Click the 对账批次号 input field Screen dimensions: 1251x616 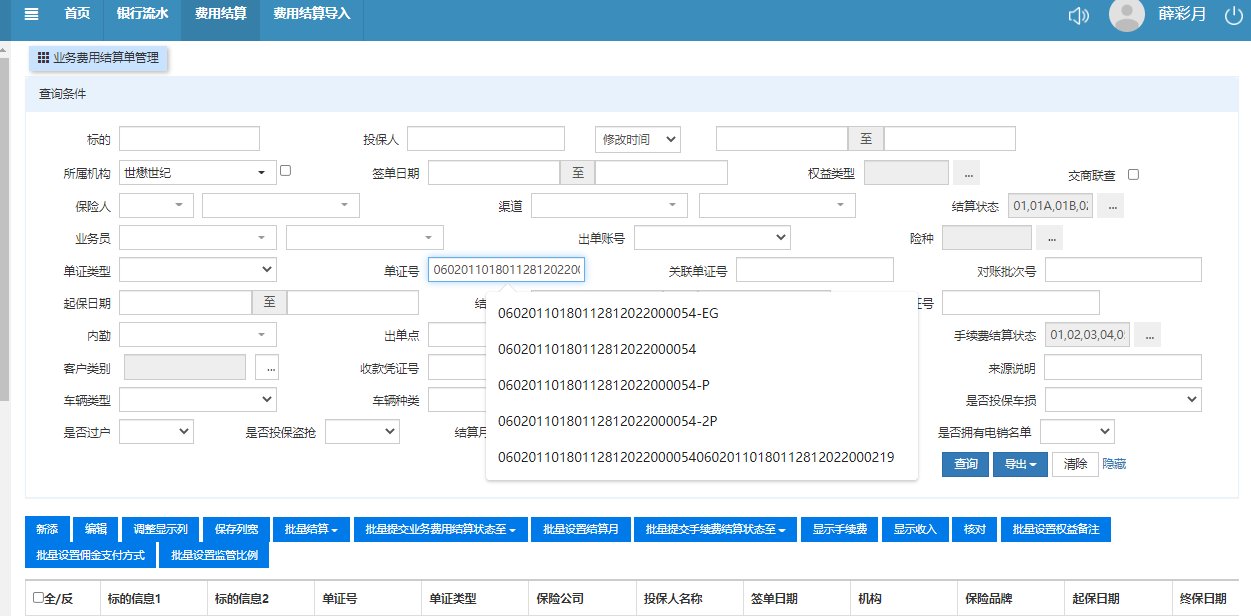pos(1122,270)
